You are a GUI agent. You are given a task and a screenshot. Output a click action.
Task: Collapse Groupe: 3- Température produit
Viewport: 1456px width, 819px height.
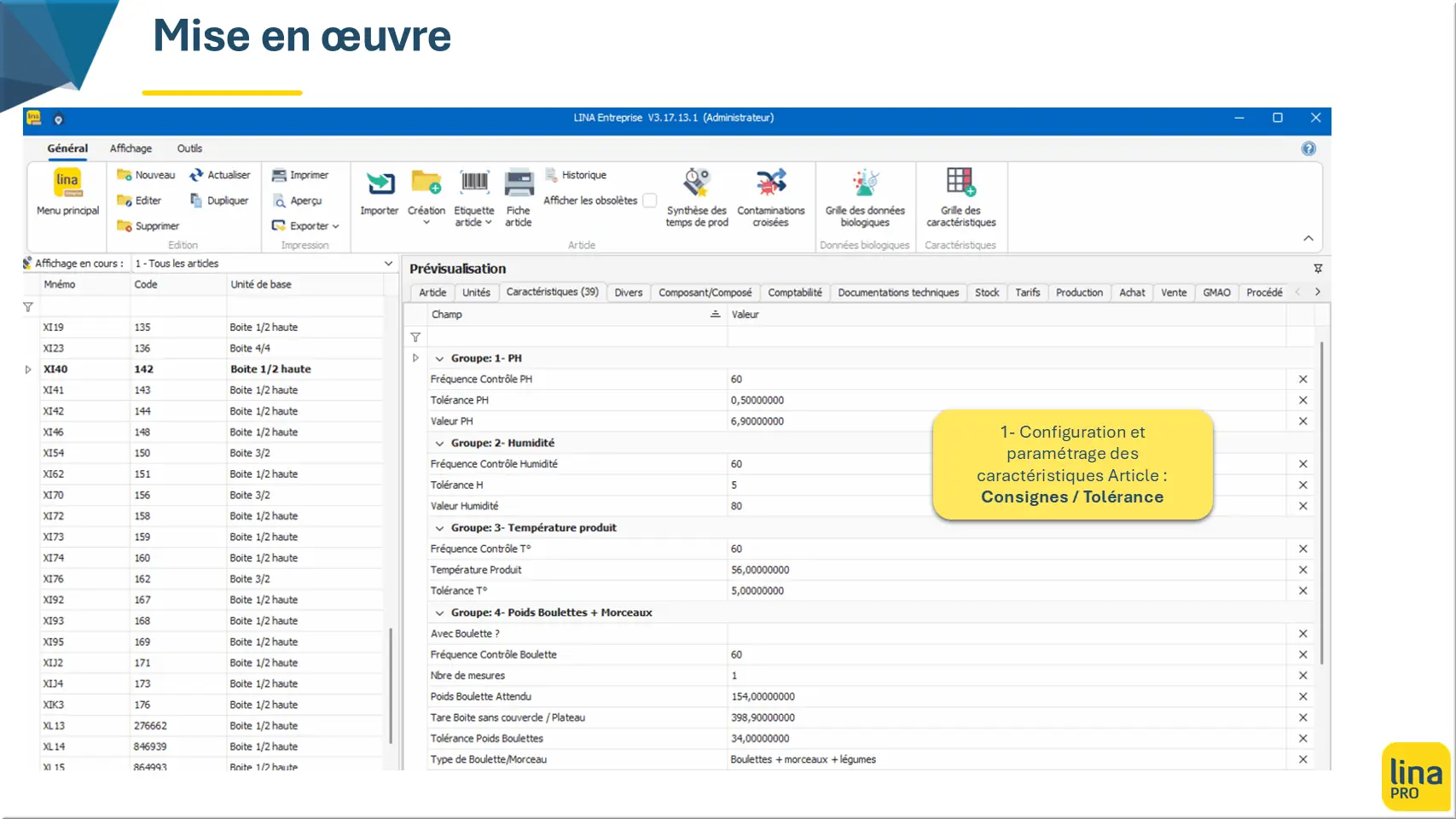440,528
